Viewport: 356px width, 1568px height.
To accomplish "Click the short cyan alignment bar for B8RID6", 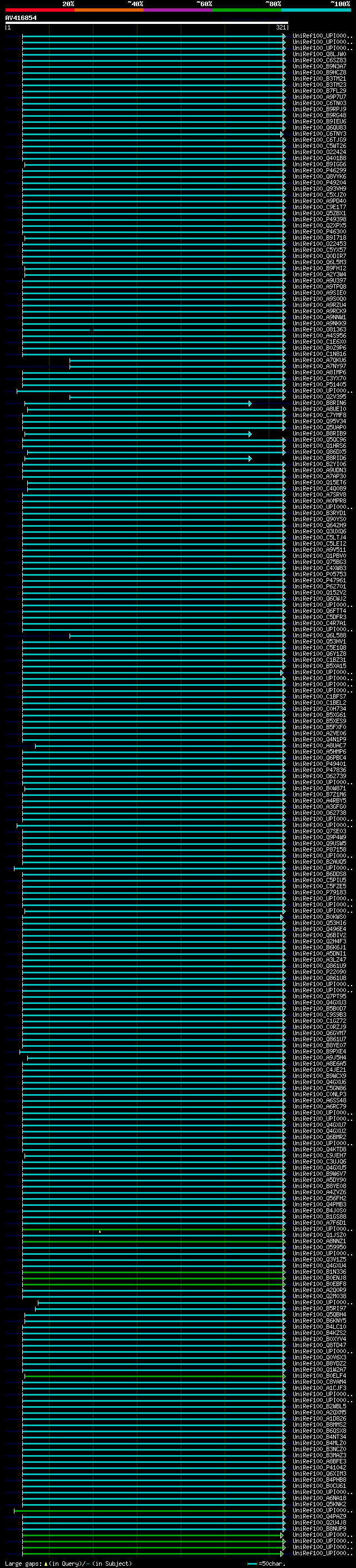I will tap(137, 458).
